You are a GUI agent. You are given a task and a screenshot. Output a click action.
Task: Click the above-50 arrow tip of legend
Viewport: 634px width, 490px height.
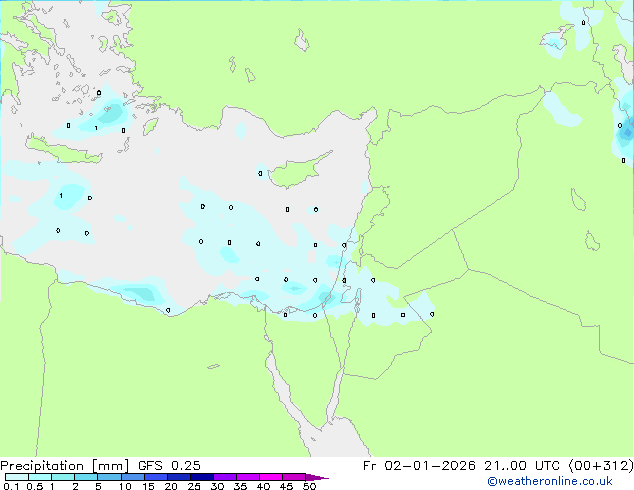[x=317, y=477]
